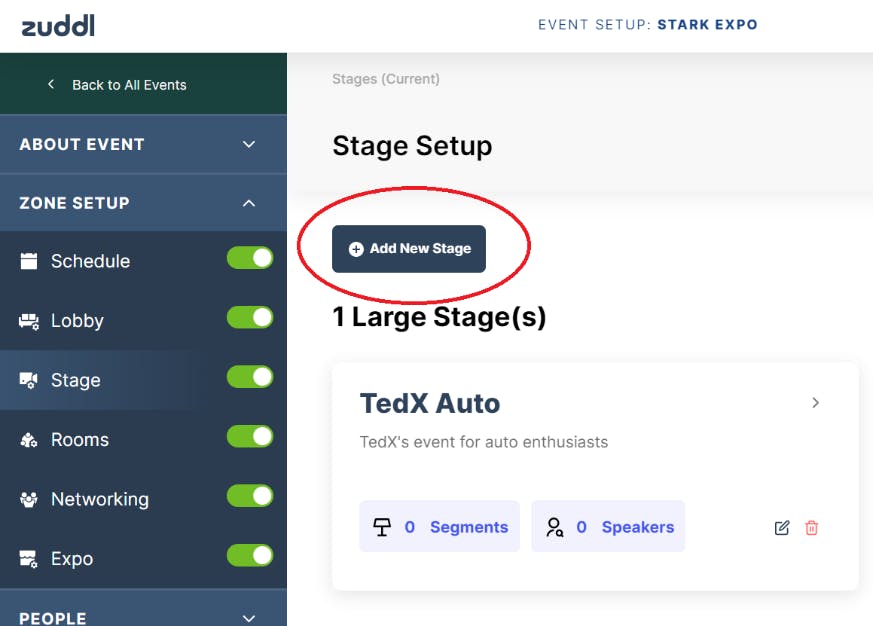Screen dimensions: 873x626
Task: Click the red delete trash icon for TedX Auto
Action: (811, 527)
